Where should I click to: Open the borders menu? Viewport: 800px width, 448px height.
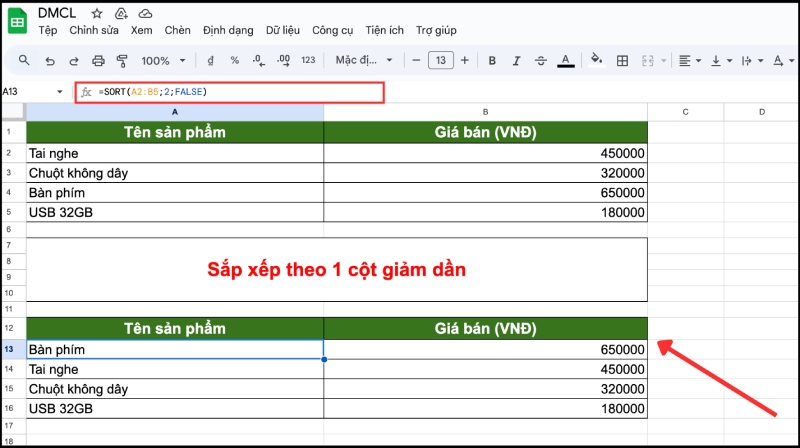(622, 61)
